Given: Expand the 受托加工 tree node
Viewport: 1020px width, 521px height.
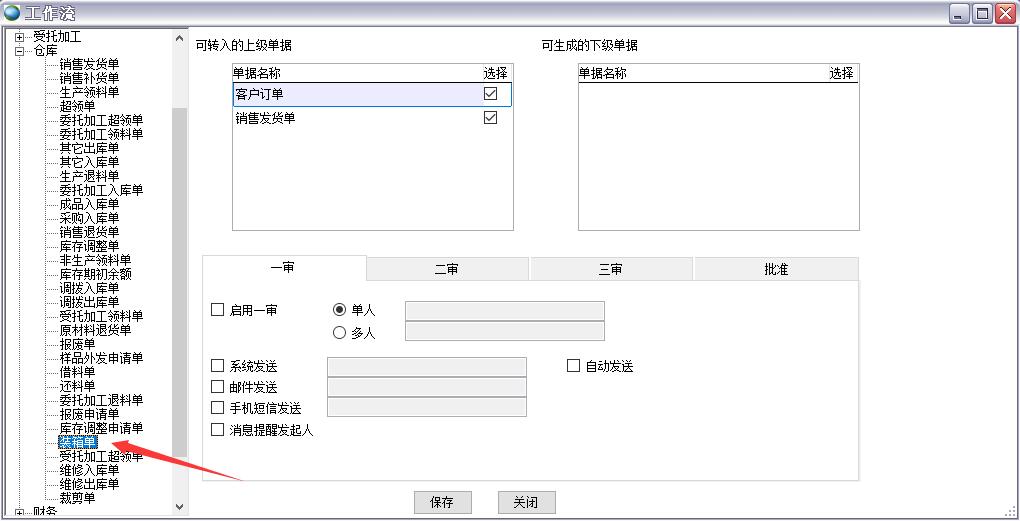Looking at the screenshot, I should click(18, 36).
